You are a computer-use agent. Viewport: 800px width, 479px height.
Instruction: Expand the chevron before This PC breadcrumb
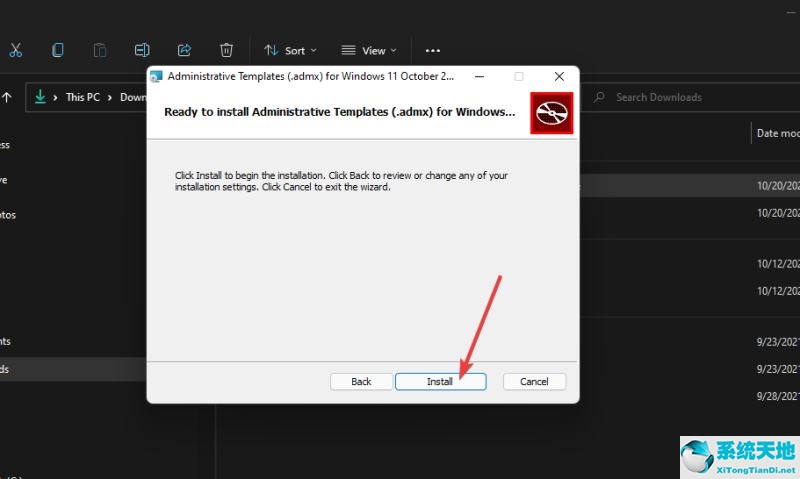pos(55,97)
